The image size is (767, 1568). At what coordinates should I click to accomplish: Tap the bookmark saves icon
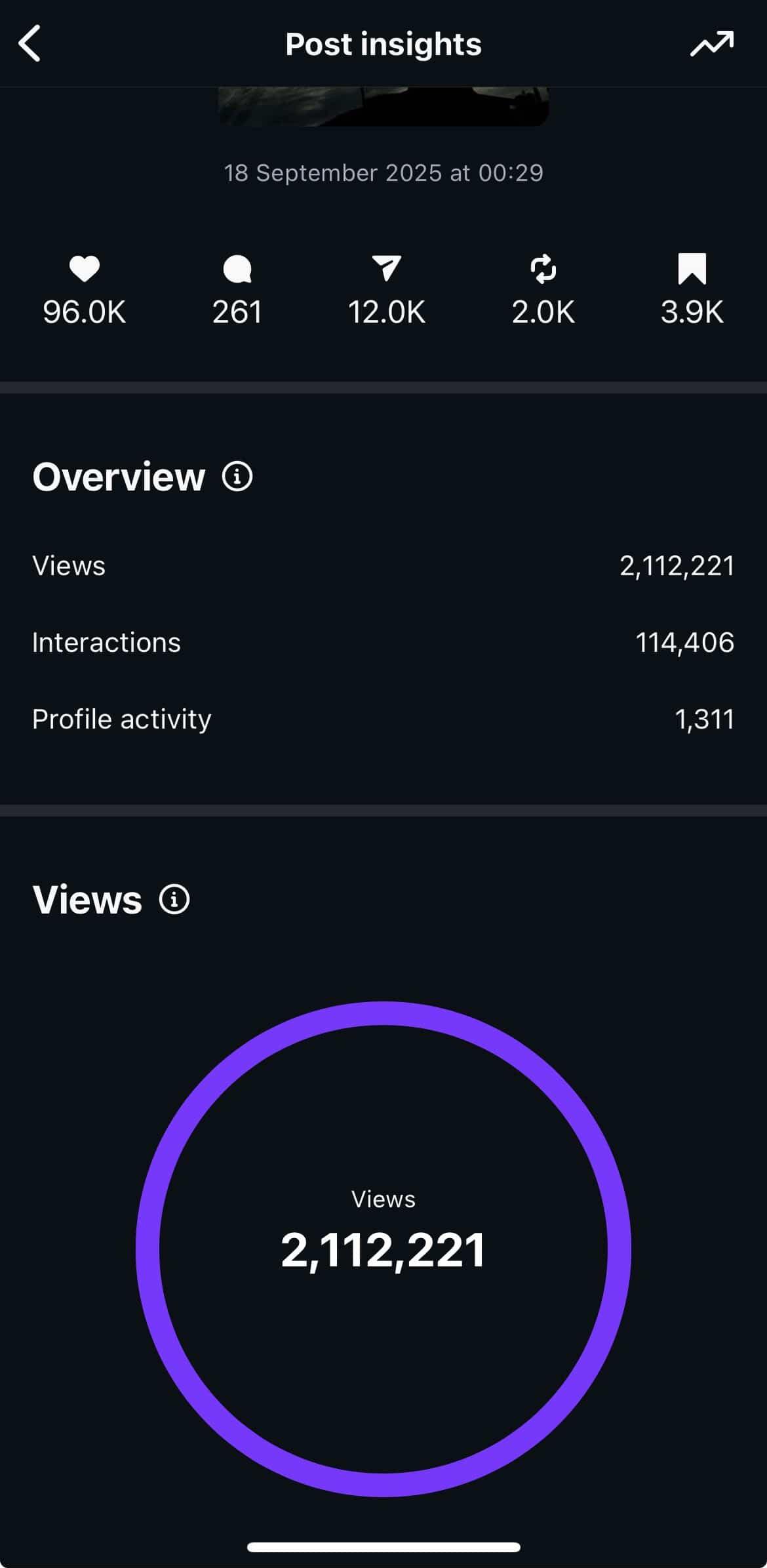[692, 269]
